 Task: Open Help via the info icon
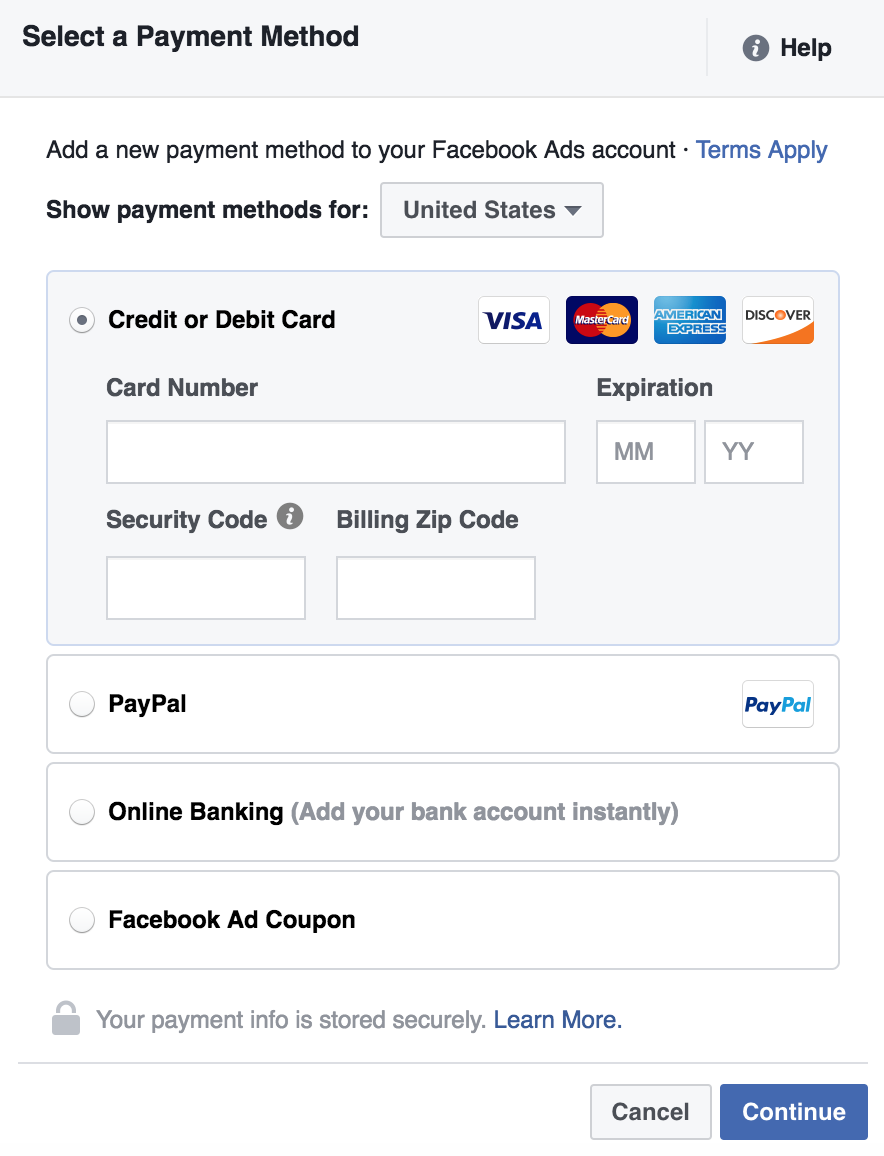coord(757,47)
